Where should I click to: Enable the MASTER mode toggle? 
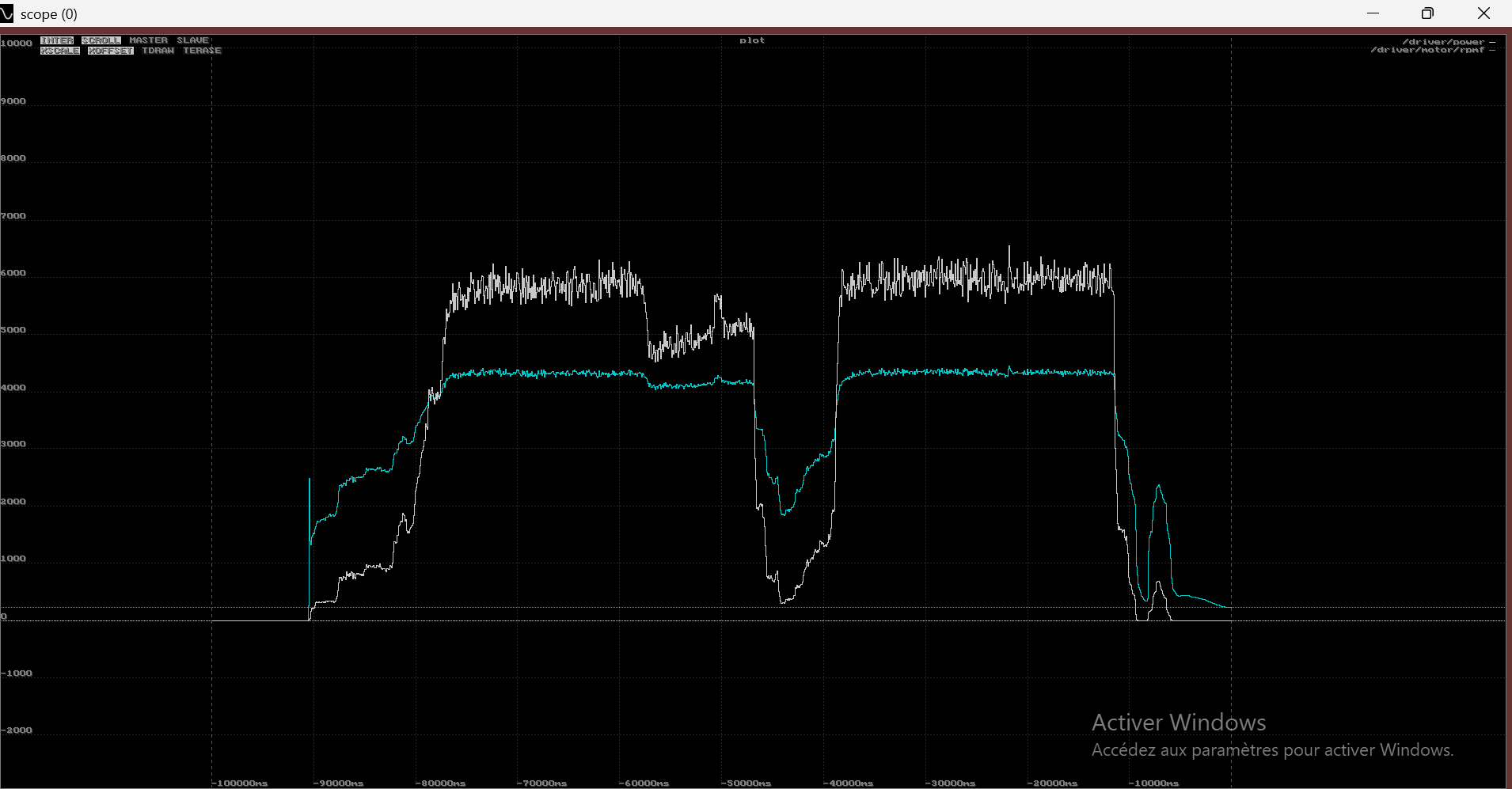click(x=149, y=40)
